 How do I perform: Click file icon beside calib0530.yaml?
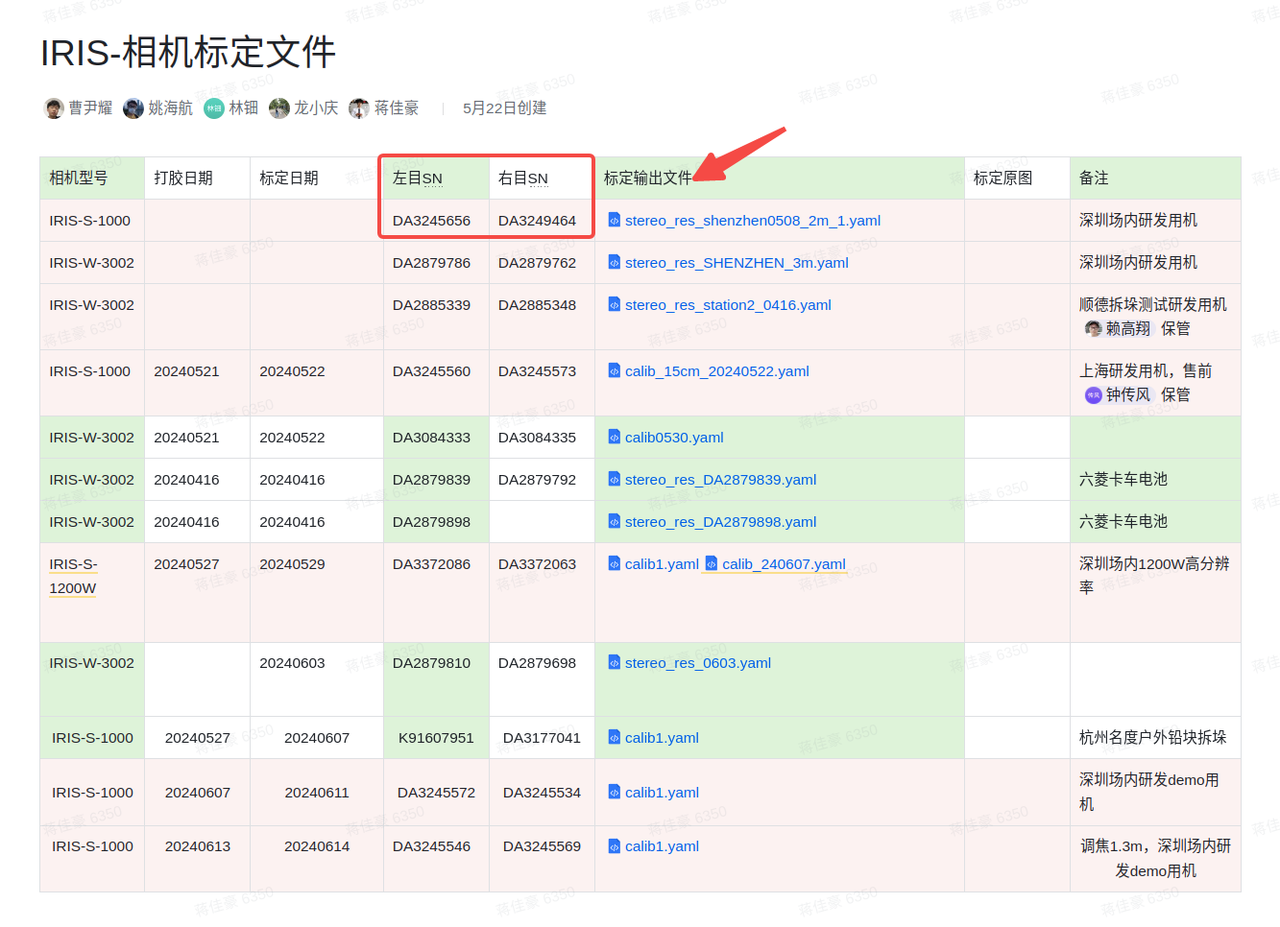[x=614, y=437]
